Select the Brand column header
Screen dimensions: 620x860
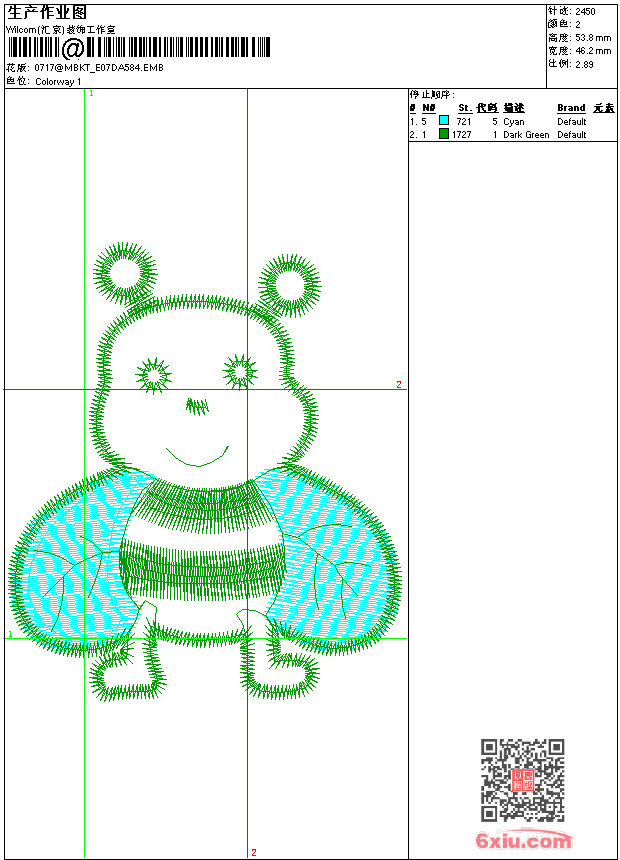coord(571,108)
